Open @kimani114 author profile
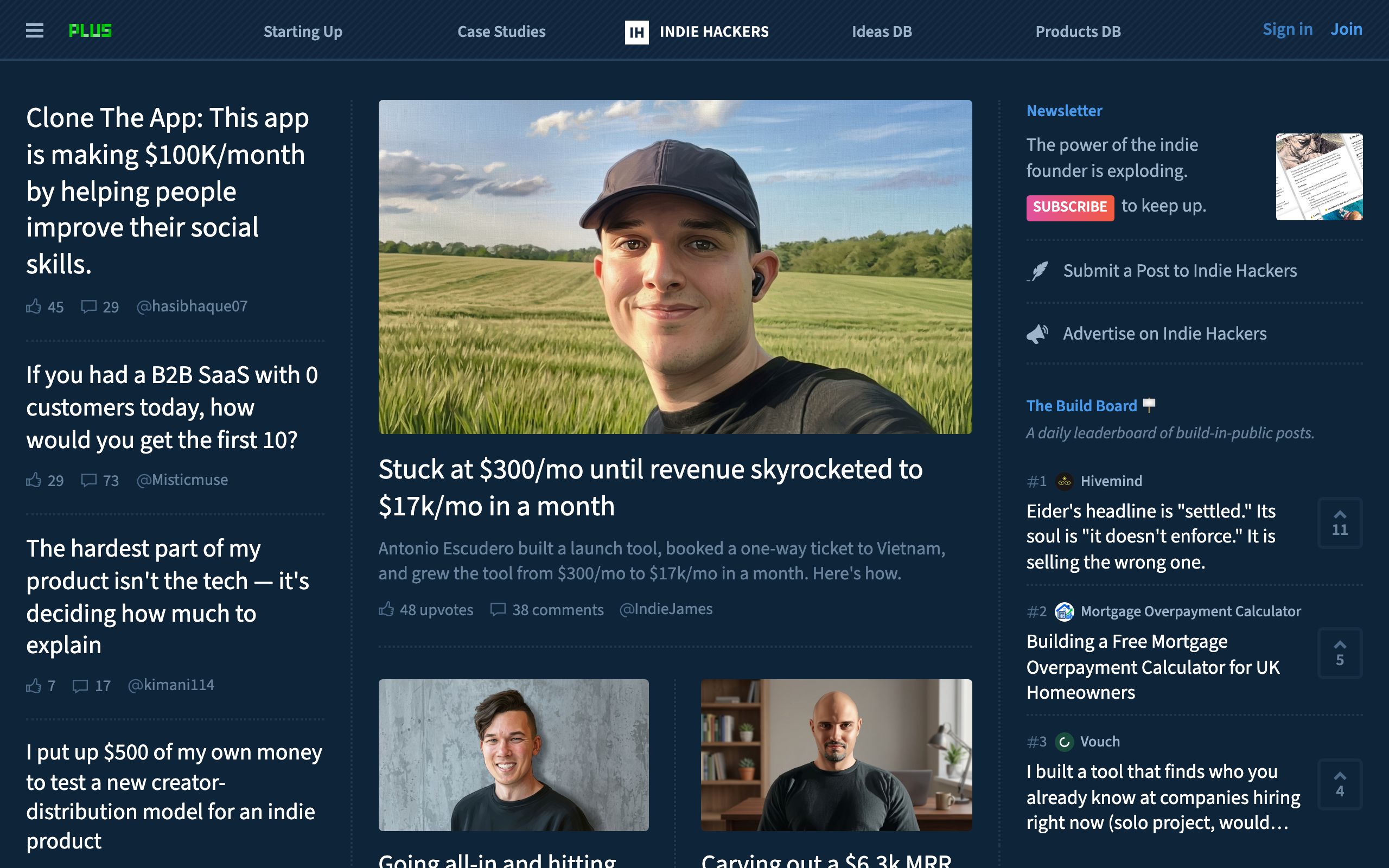Image resolution: width=1389 pixels, height=868 pixels. (170, 685)
